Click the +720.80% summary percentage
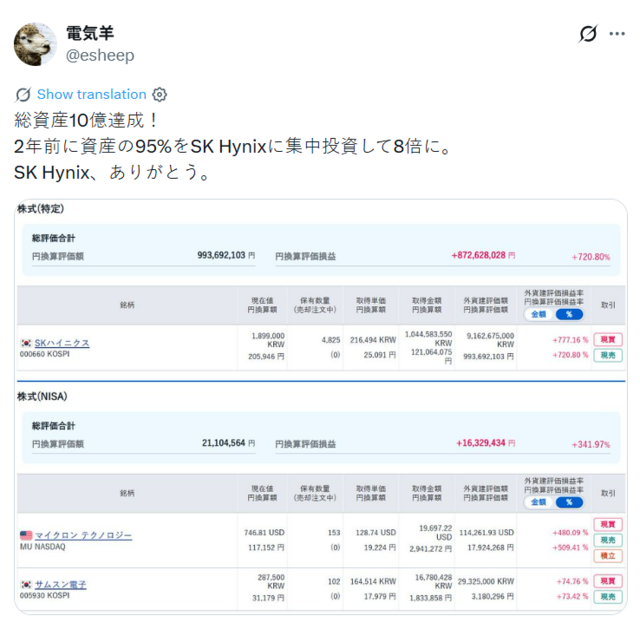 point(591,257)
